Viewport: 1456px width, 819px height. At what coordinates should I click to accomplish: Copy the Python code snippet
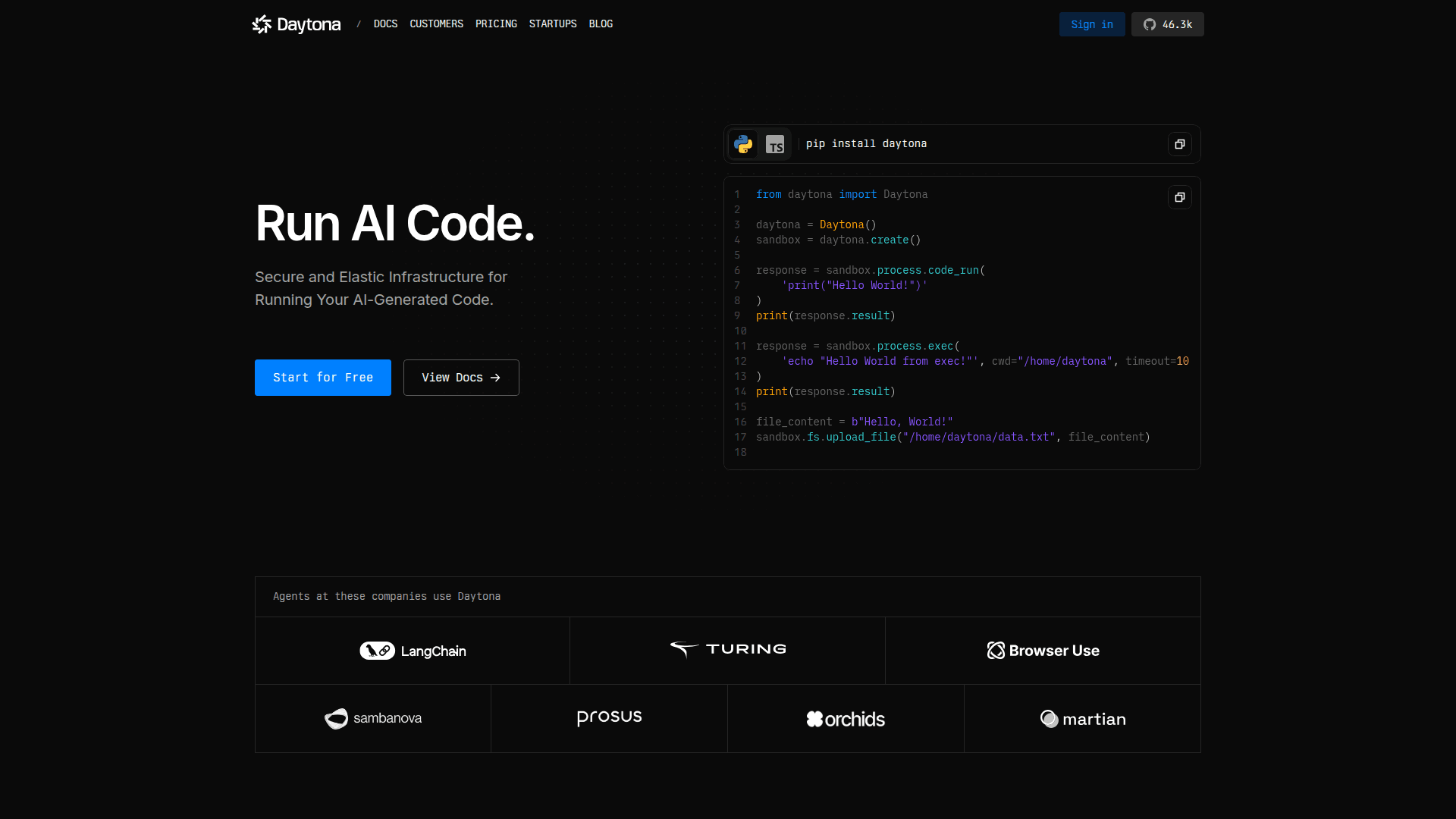point(1179,197)
